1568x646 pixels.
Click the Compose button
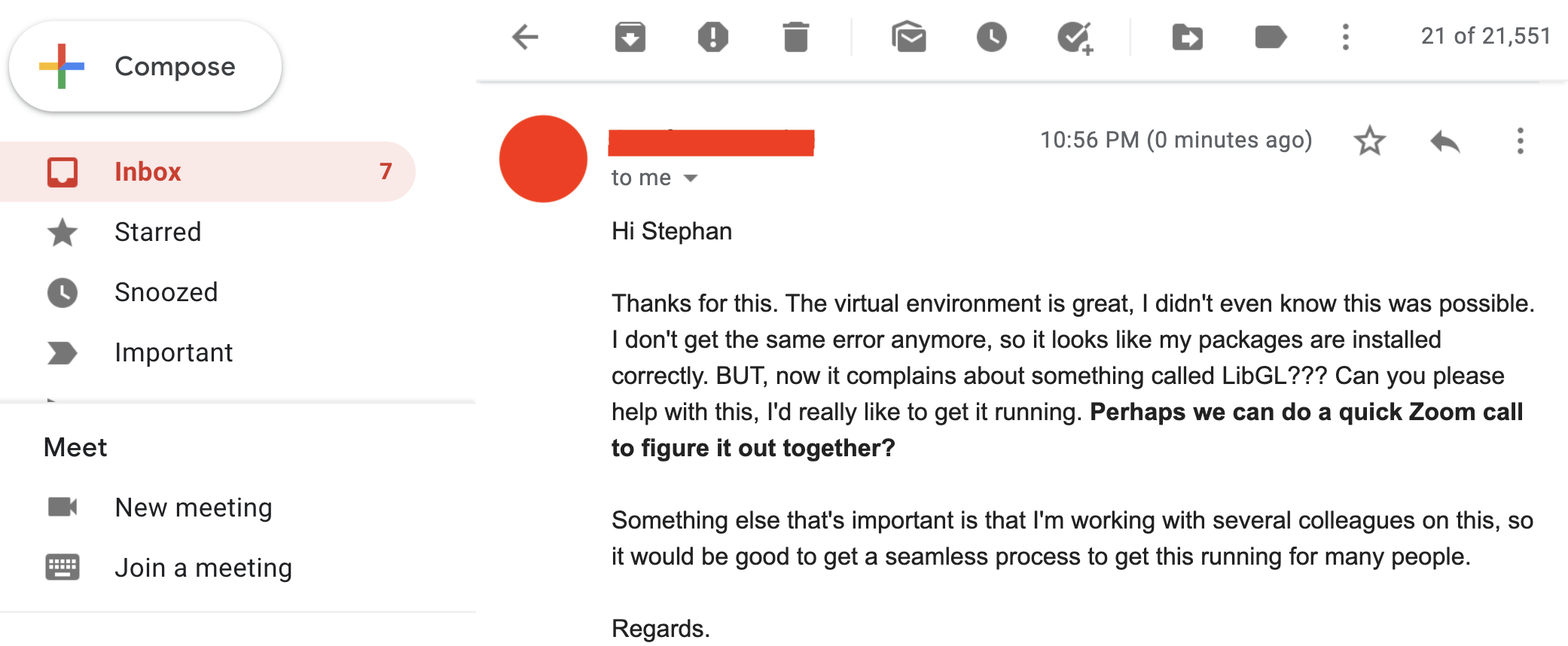[x=145, y=66]
